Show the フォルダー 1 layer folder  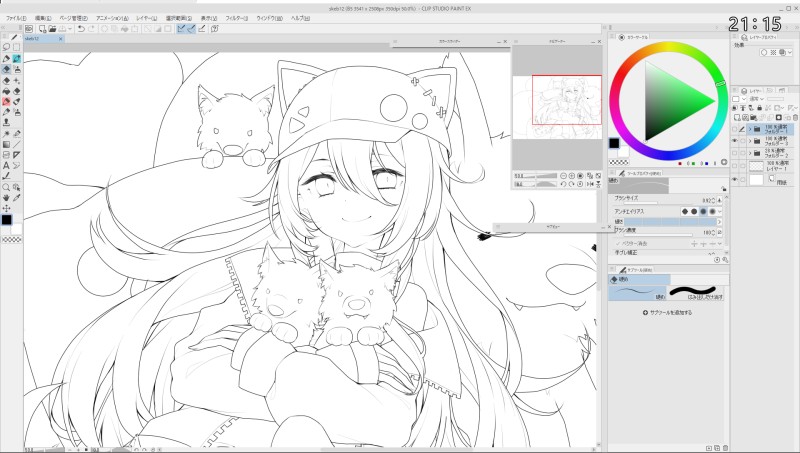tap(735, 130)
